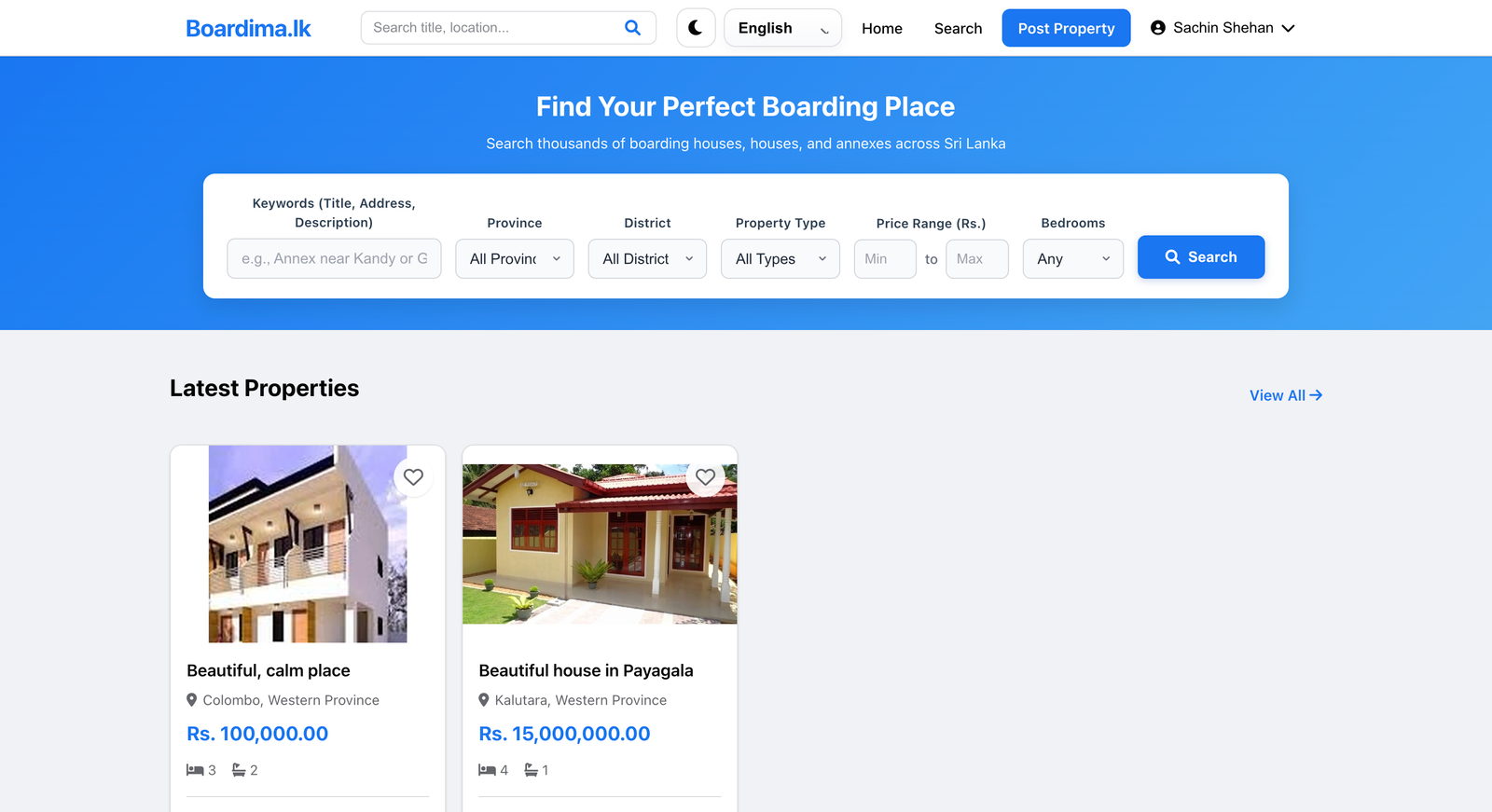This screenshot has height=812, width=1492.
Task: Click 'Colombo, Western Province' text
Action: pyautogui.click(x=291, y=700)
